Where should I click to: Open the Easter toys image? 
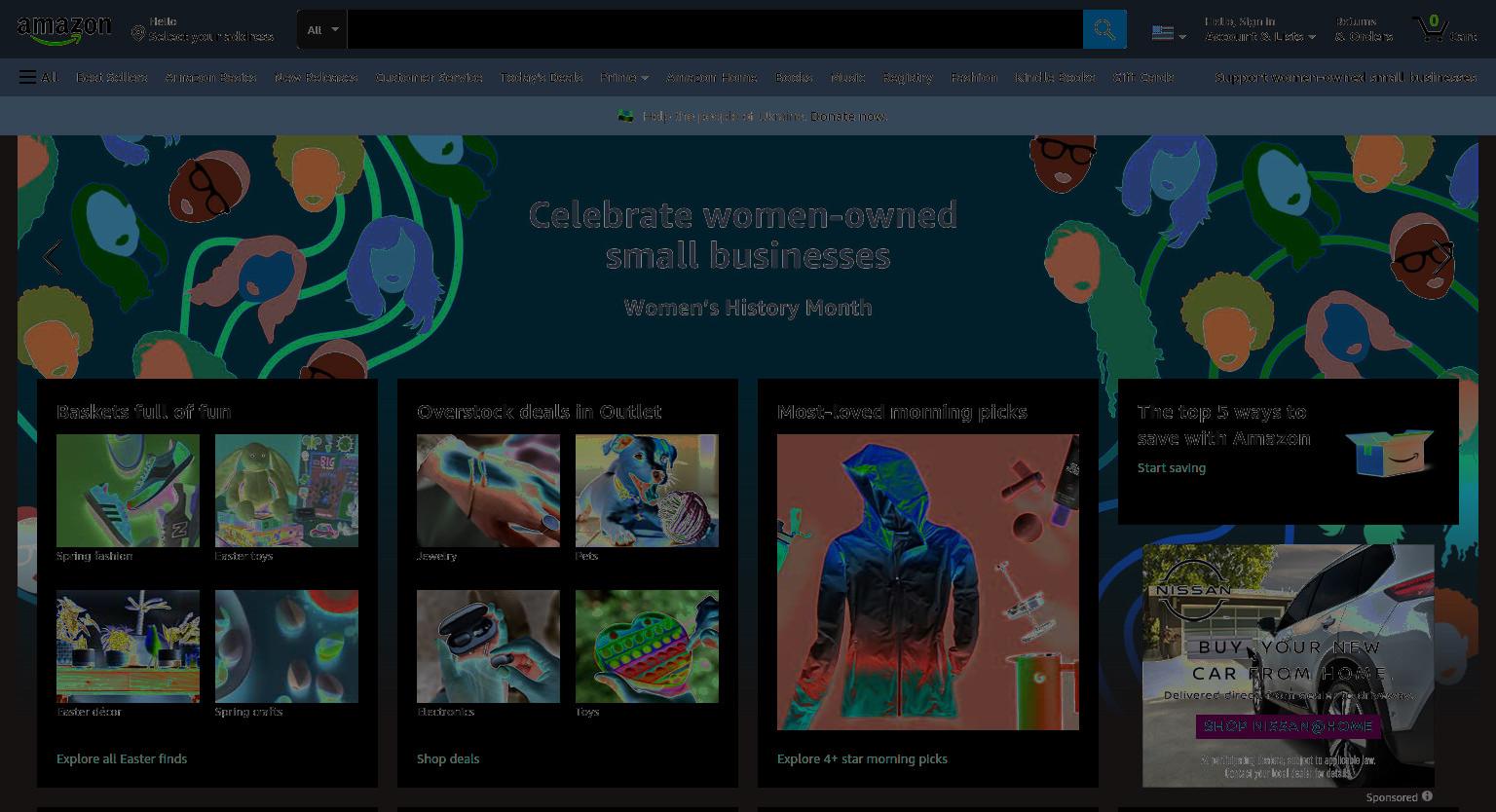pos(286,491)
